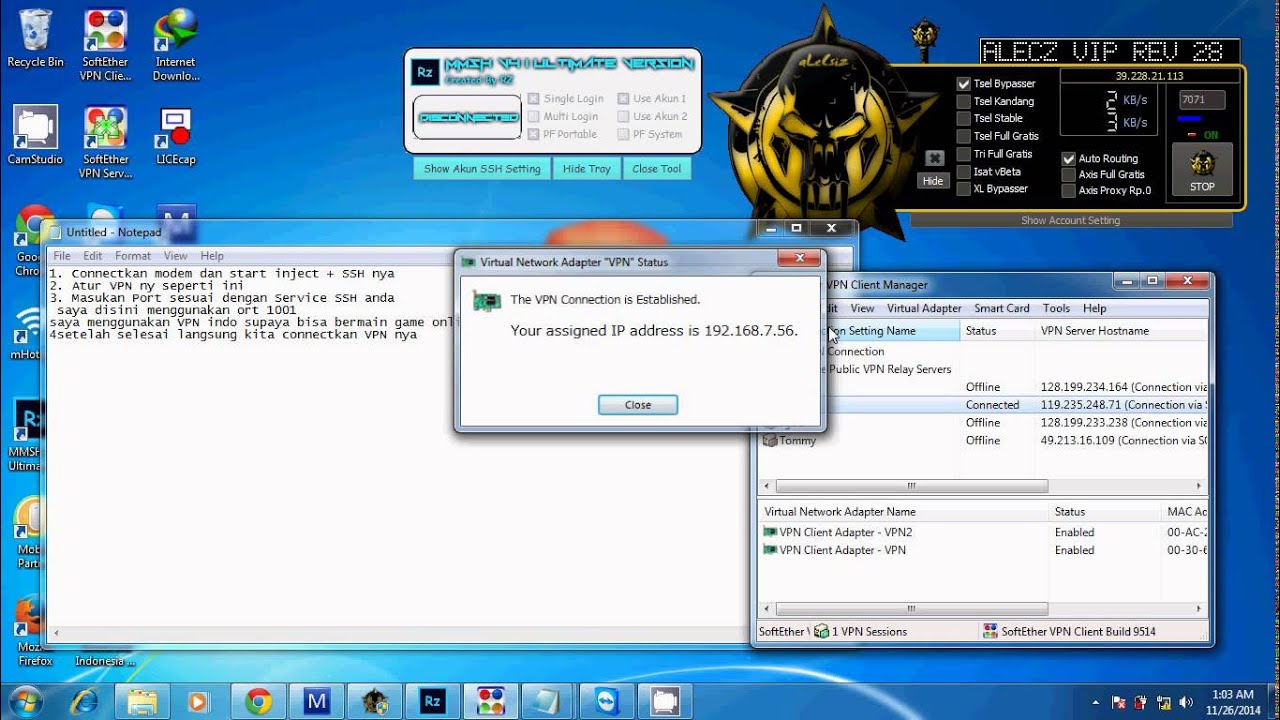Uncheck Auto Routing checkbox
1280x720 pixels.
pyautogui.click(x=1069, y=158)
